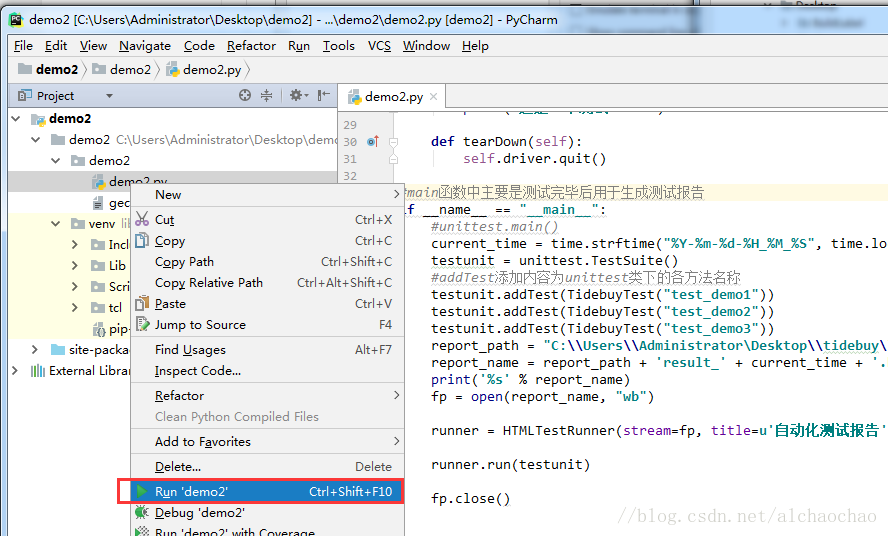
Task: Collapse the venv folder
Action: tap(56, 224)
